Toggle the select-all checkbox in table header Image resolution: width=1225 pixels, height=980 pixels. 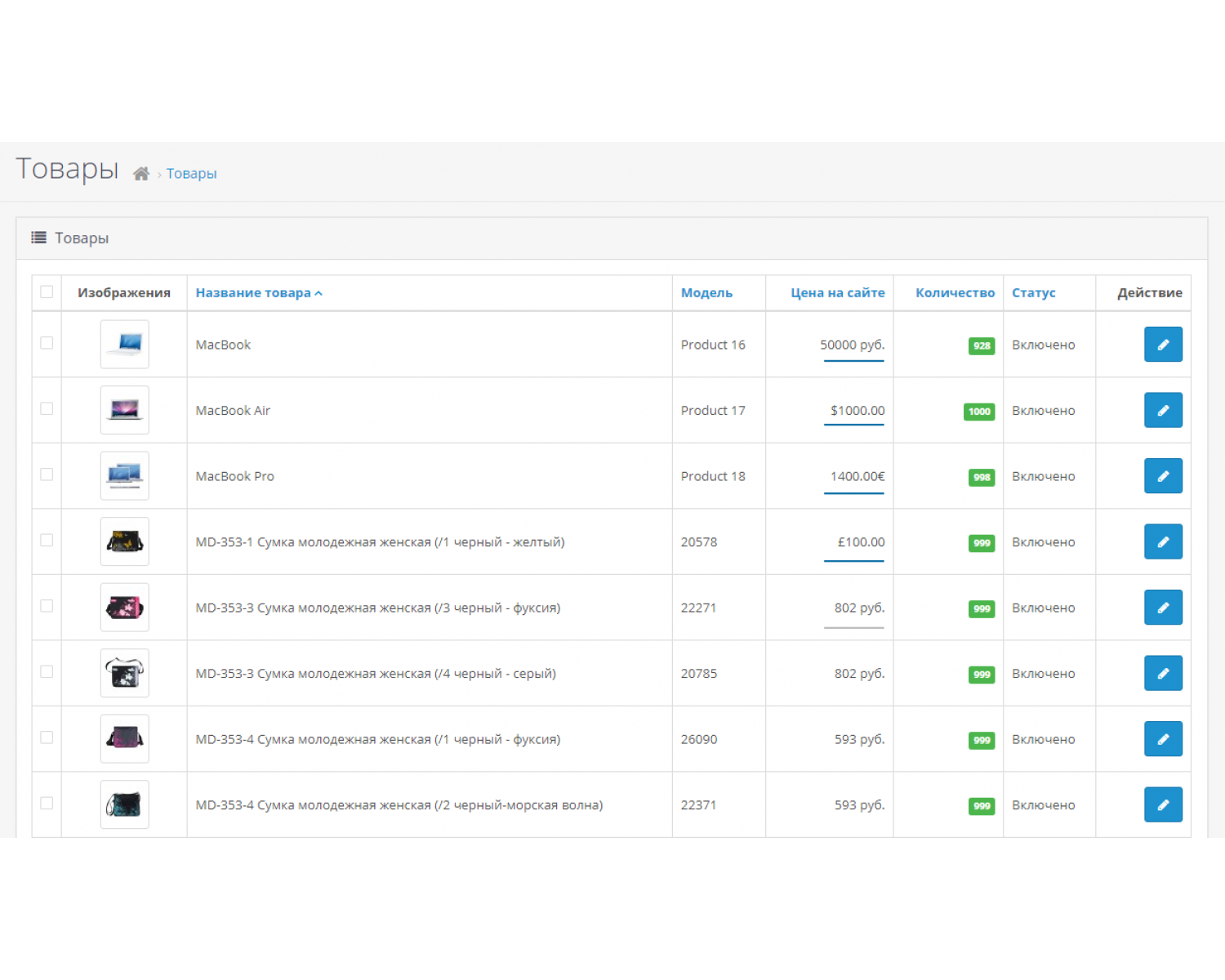pyautogui.click(x=47, y=292)
